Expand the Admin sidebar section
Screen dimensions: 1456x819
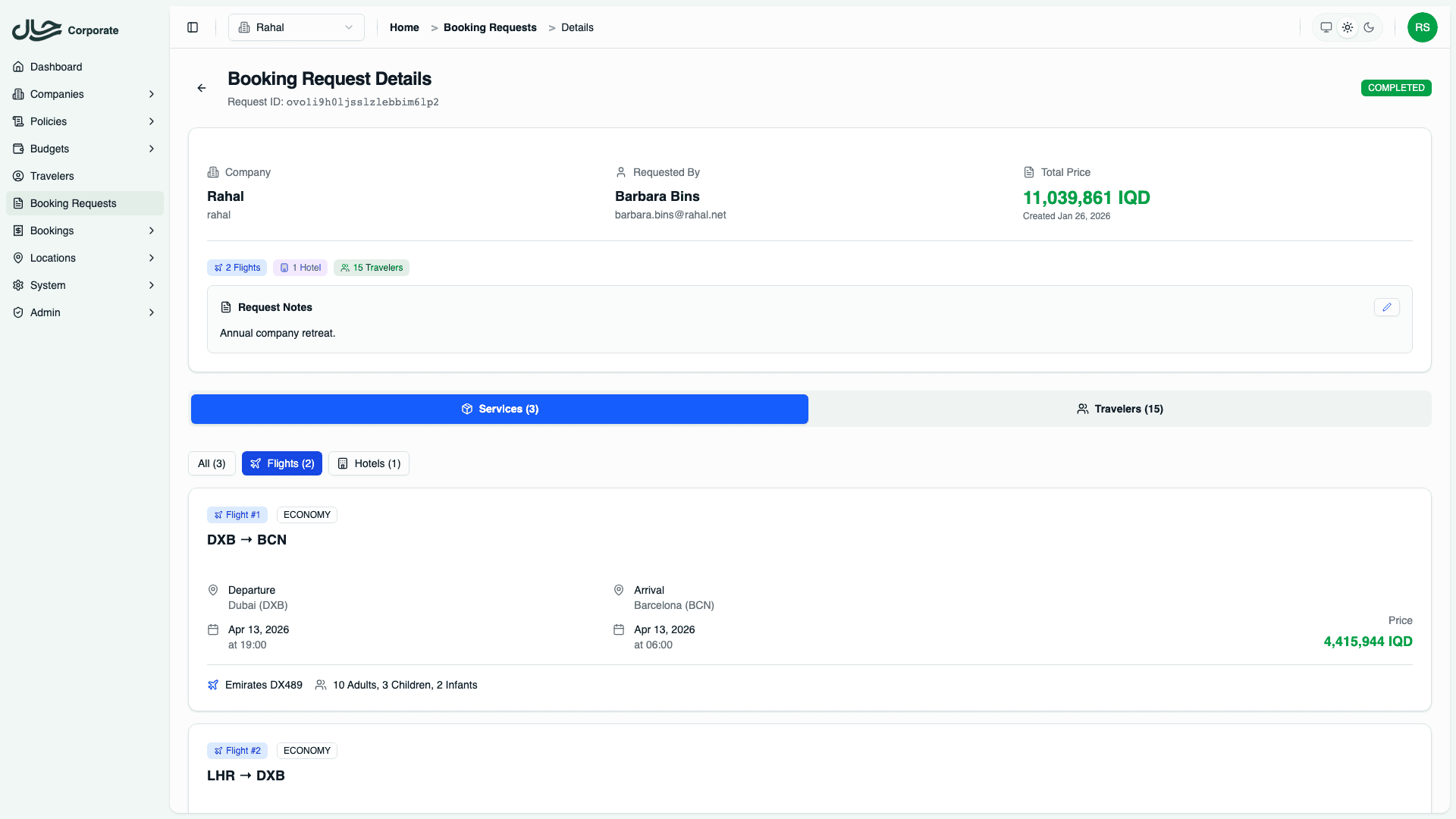tap(84, 312)
